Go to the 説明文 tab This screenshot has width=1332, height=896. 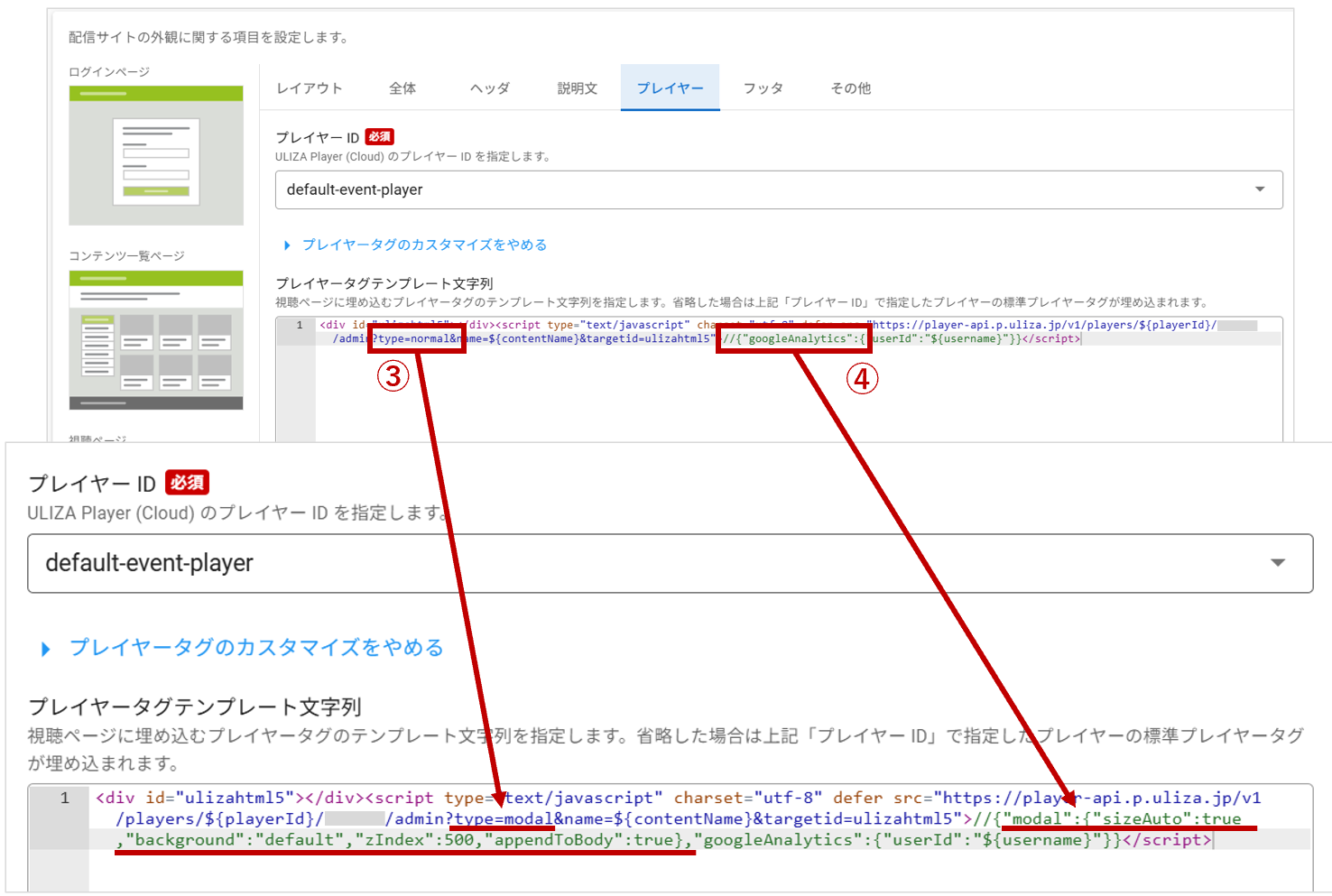[x=578, y=88]
